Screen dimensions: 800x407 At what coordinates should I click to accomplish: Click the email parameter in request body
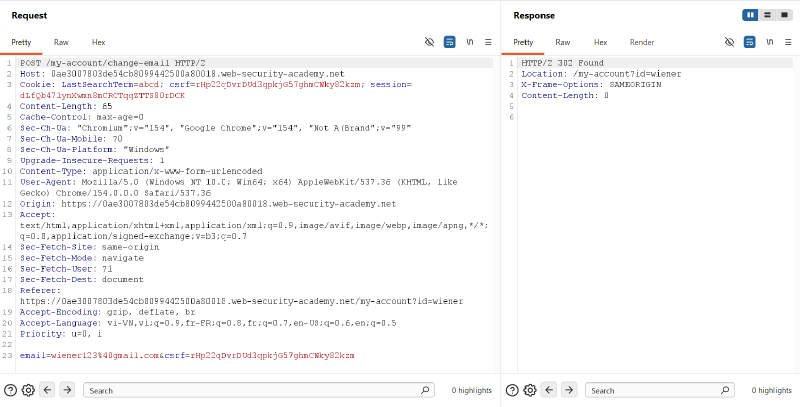tap(89, 355)
